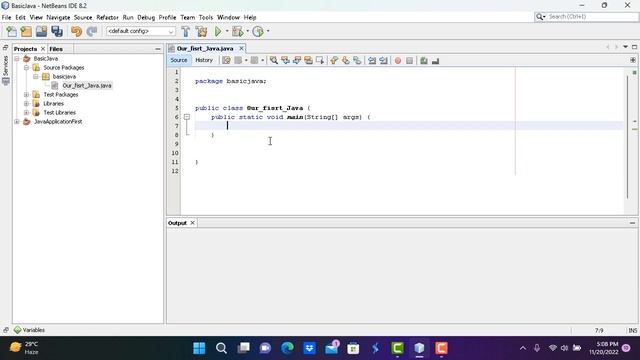This screenshot has width=640, height=360.
Task: Expand the JavaApplicationFirst project node
Action: pyautogui.click(x=17, y=122)
